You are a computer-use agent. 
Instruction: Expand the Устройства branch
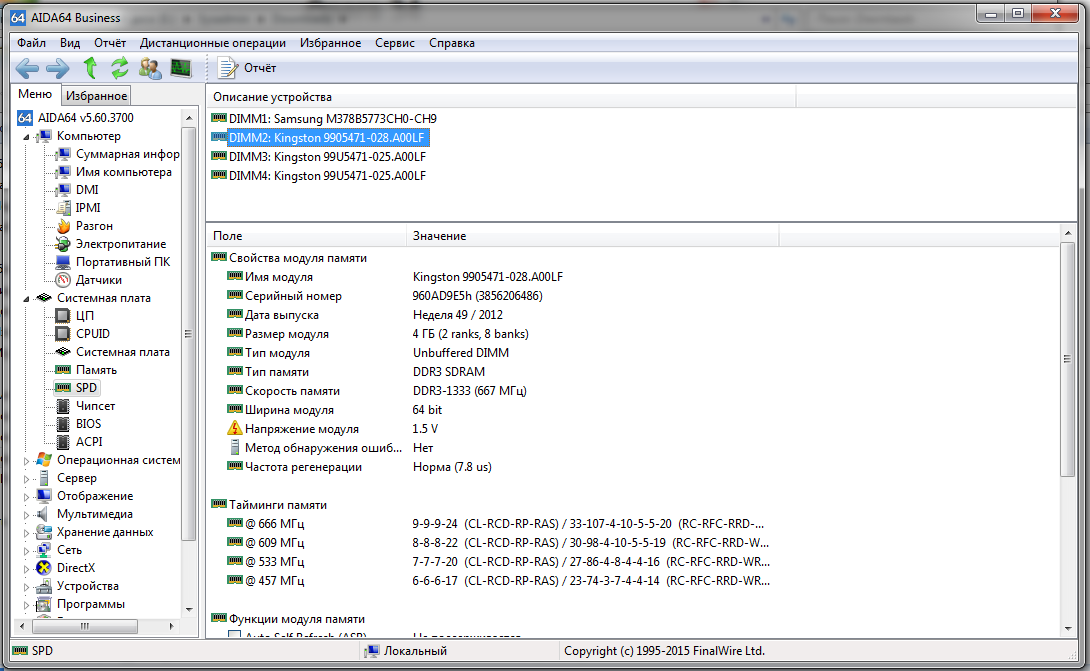click(x=26, y=586)
